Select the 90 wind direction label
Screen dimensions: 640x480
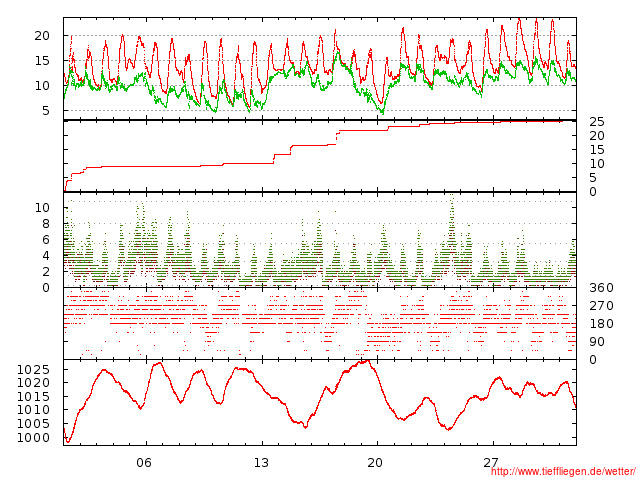pos(597,342)
